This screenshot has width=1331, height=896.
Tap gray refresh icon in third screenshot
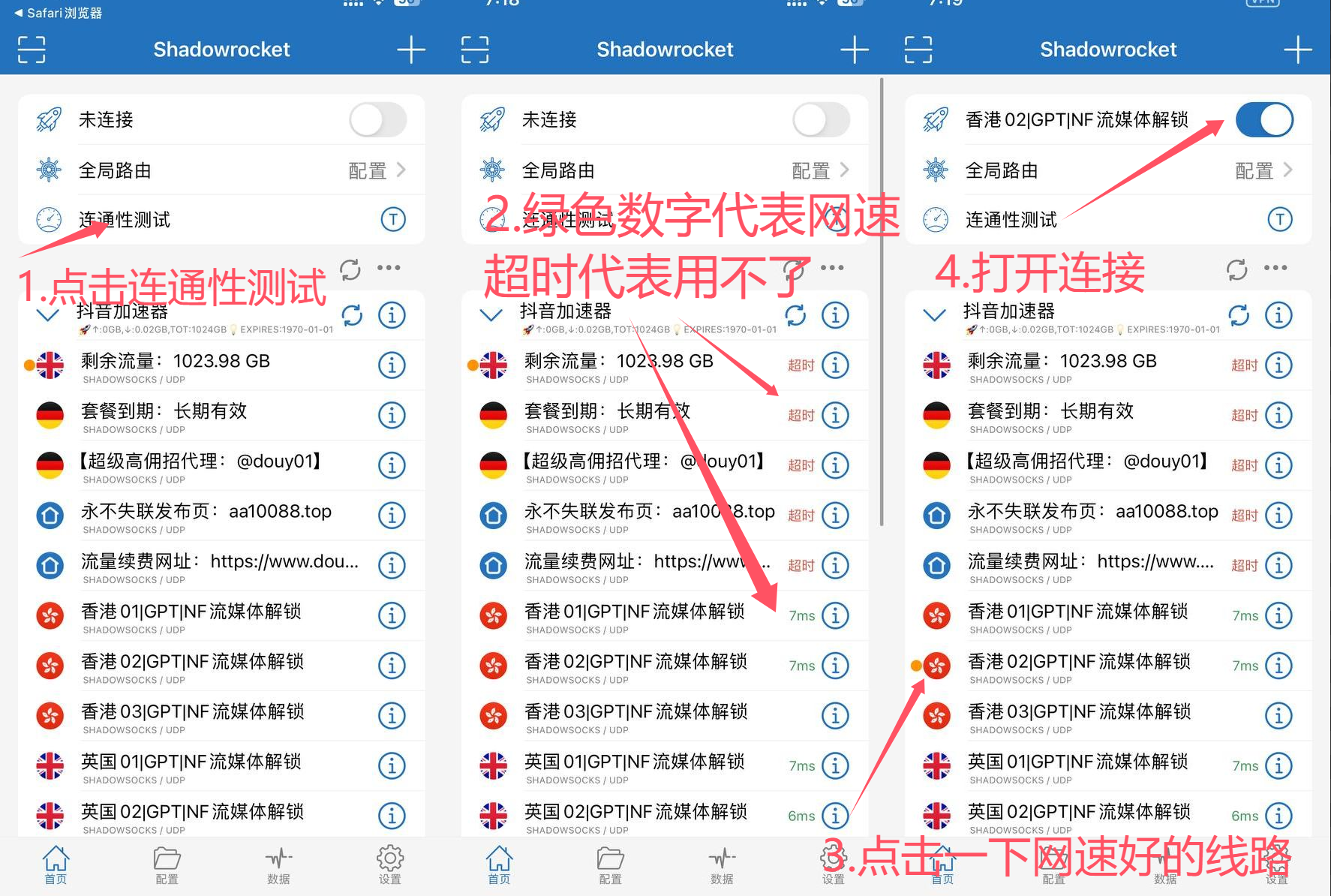[1237, 269]
